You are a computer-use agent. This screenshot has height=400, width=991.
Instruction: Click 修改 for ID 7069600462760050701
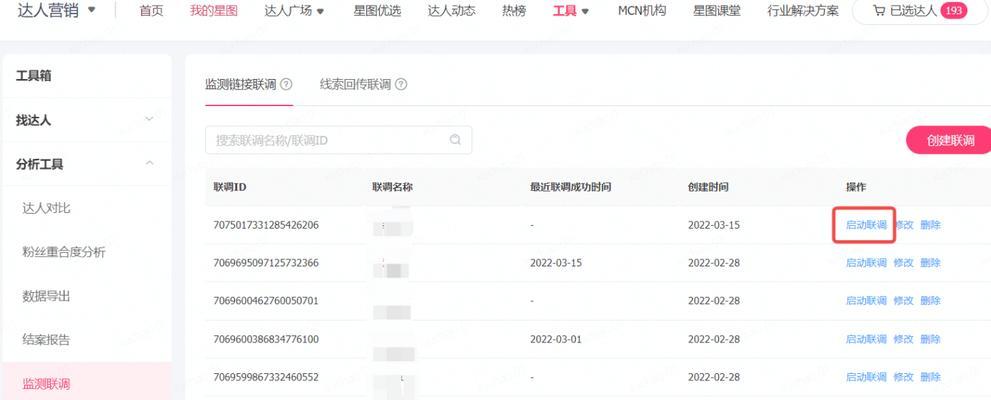point(903,301)
